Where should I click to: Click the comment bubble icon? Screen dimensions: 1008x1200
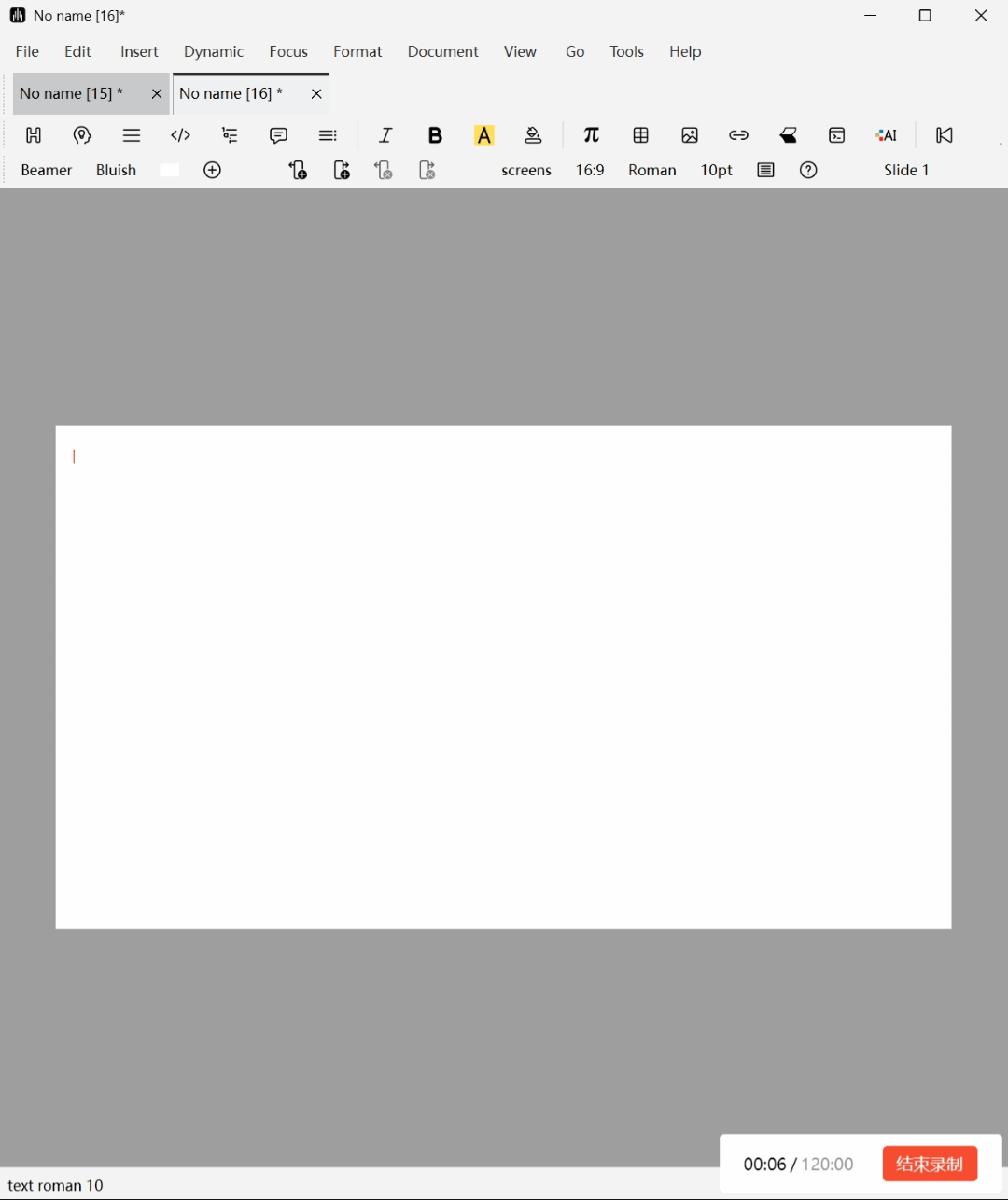(278, 135)
